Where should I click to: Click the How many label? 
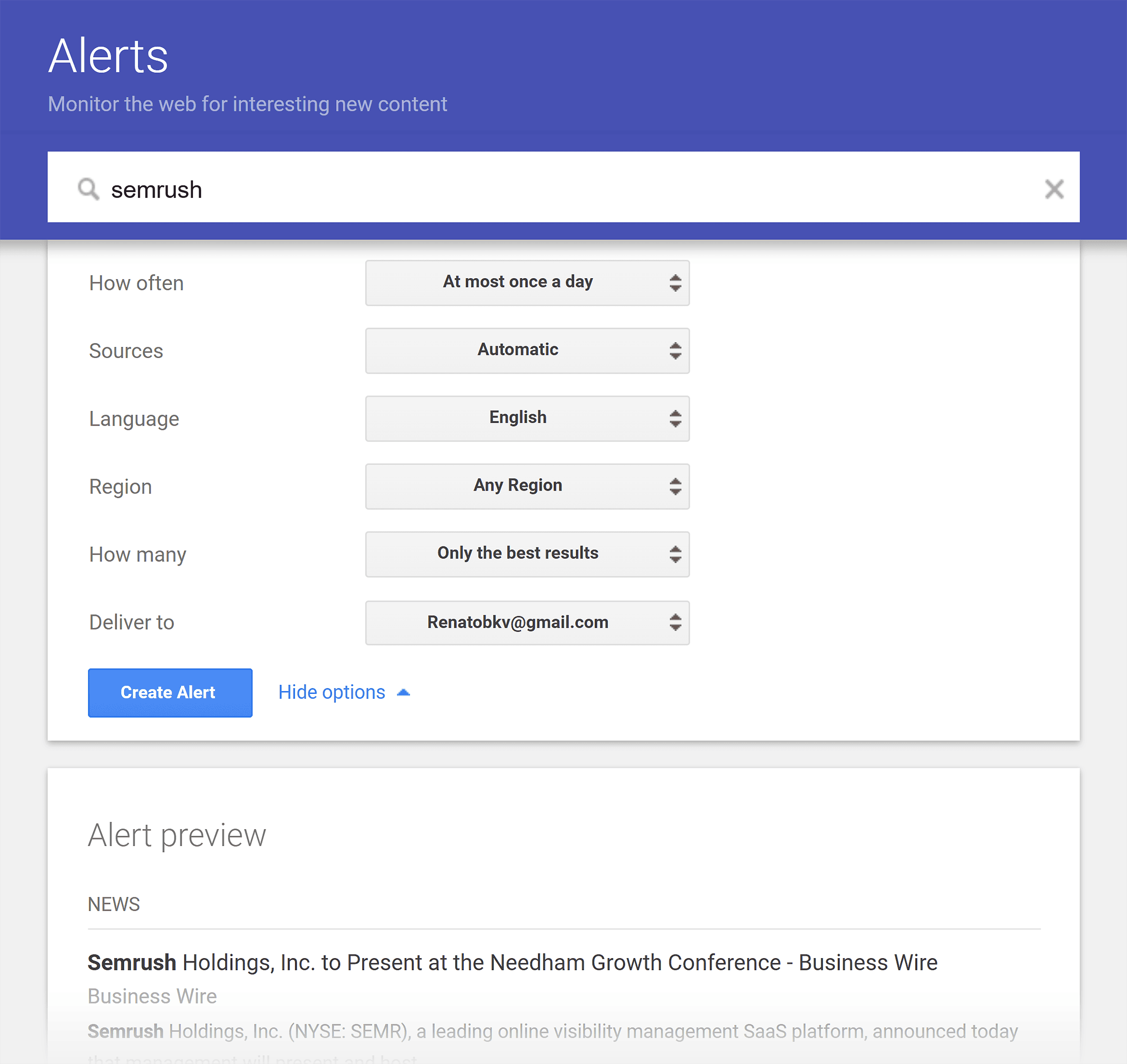[x=137, y=555]
